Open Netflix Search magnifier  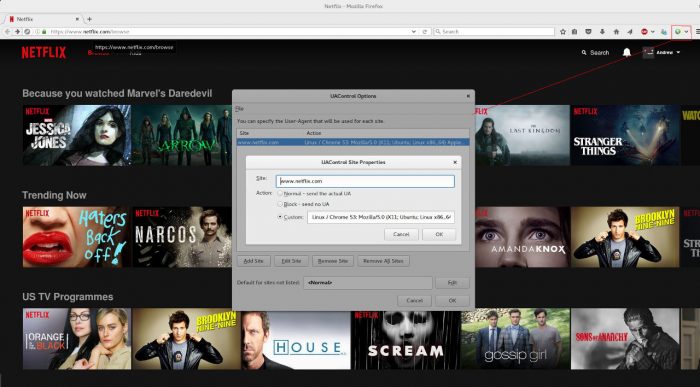click(x=584, y=53)
